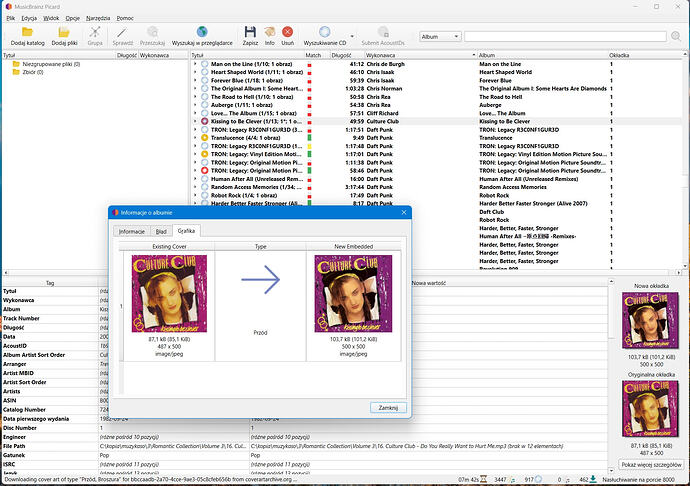
Task: Click the Dodaj pliki toolbar icon
Action: point(64,32)
